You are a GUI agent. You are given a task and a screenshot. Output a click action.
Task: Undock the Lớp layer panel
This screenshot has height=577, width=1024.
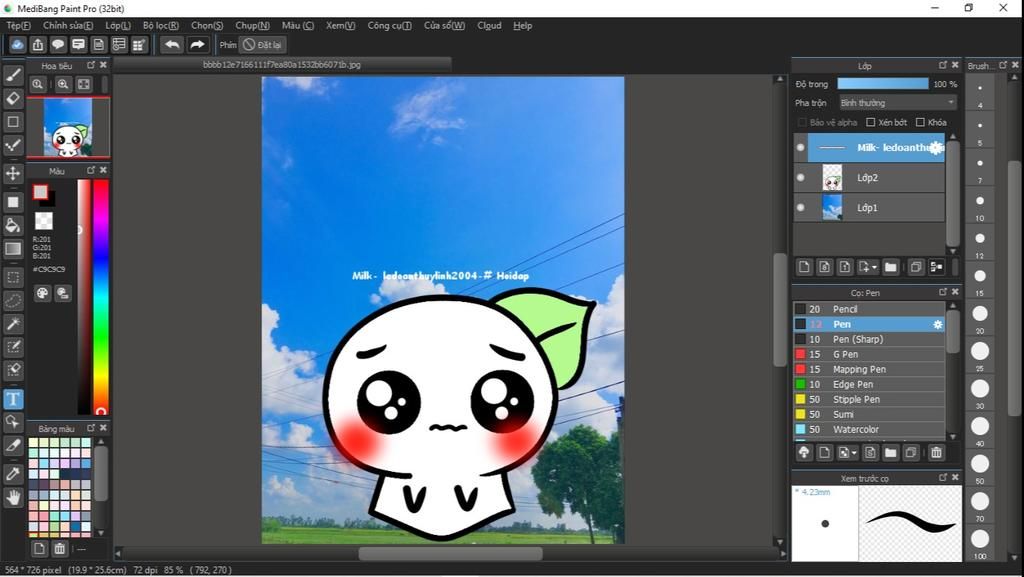coord(942,65)
